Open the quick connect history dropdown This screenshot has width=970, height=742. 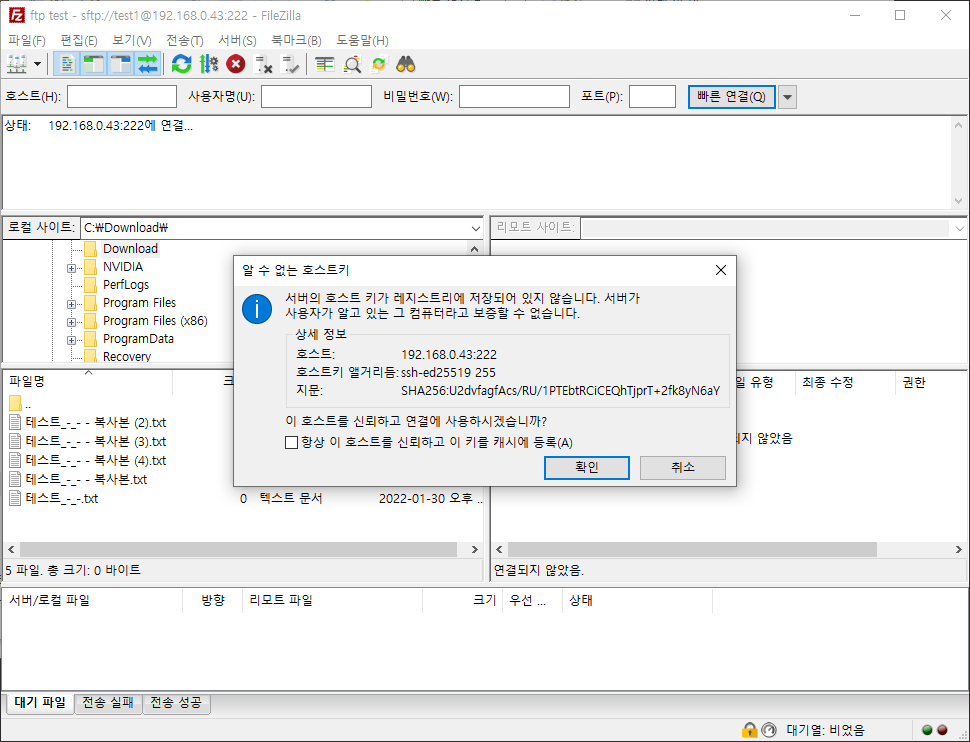[787, 97]
